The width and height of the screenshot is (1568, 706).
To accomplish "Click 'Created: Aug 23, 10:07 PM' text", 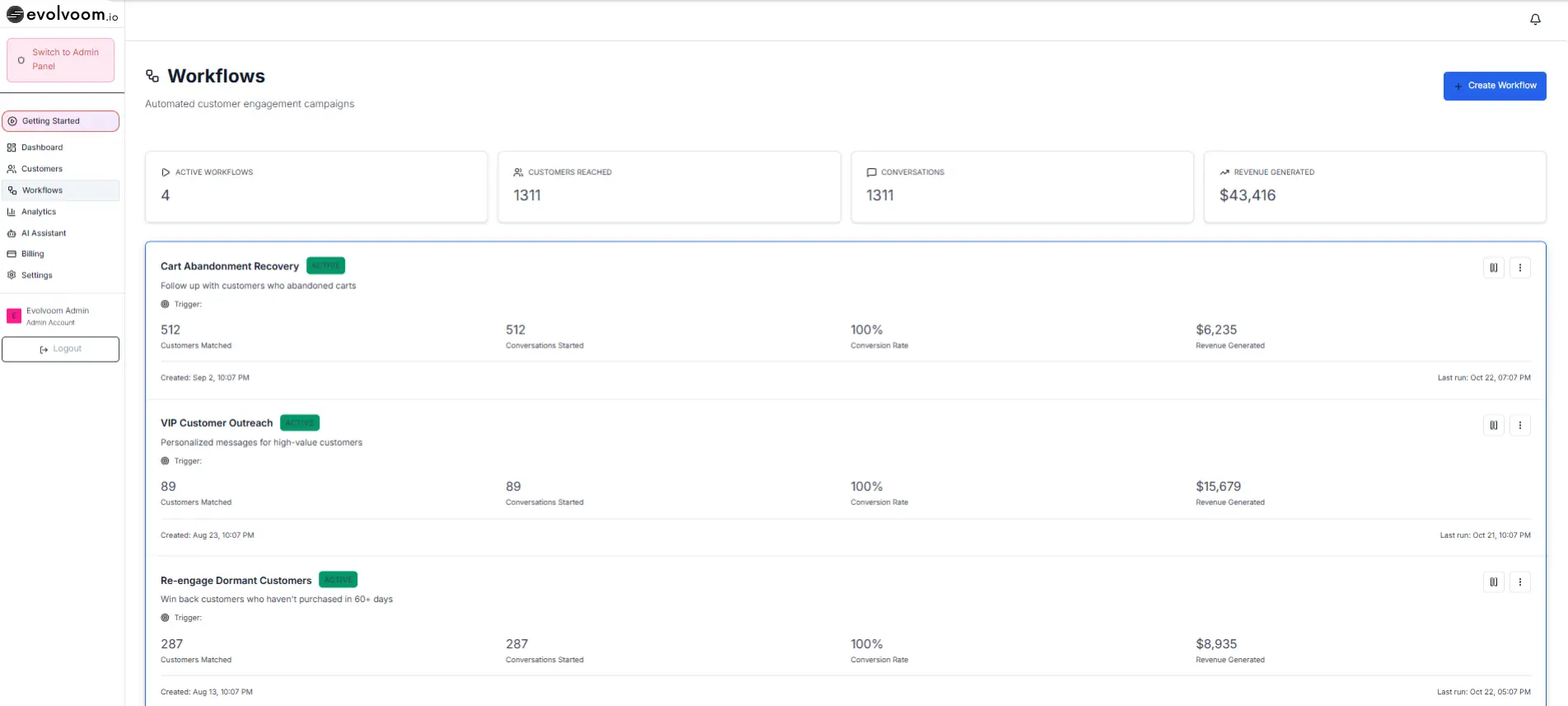I will [208, 535].
